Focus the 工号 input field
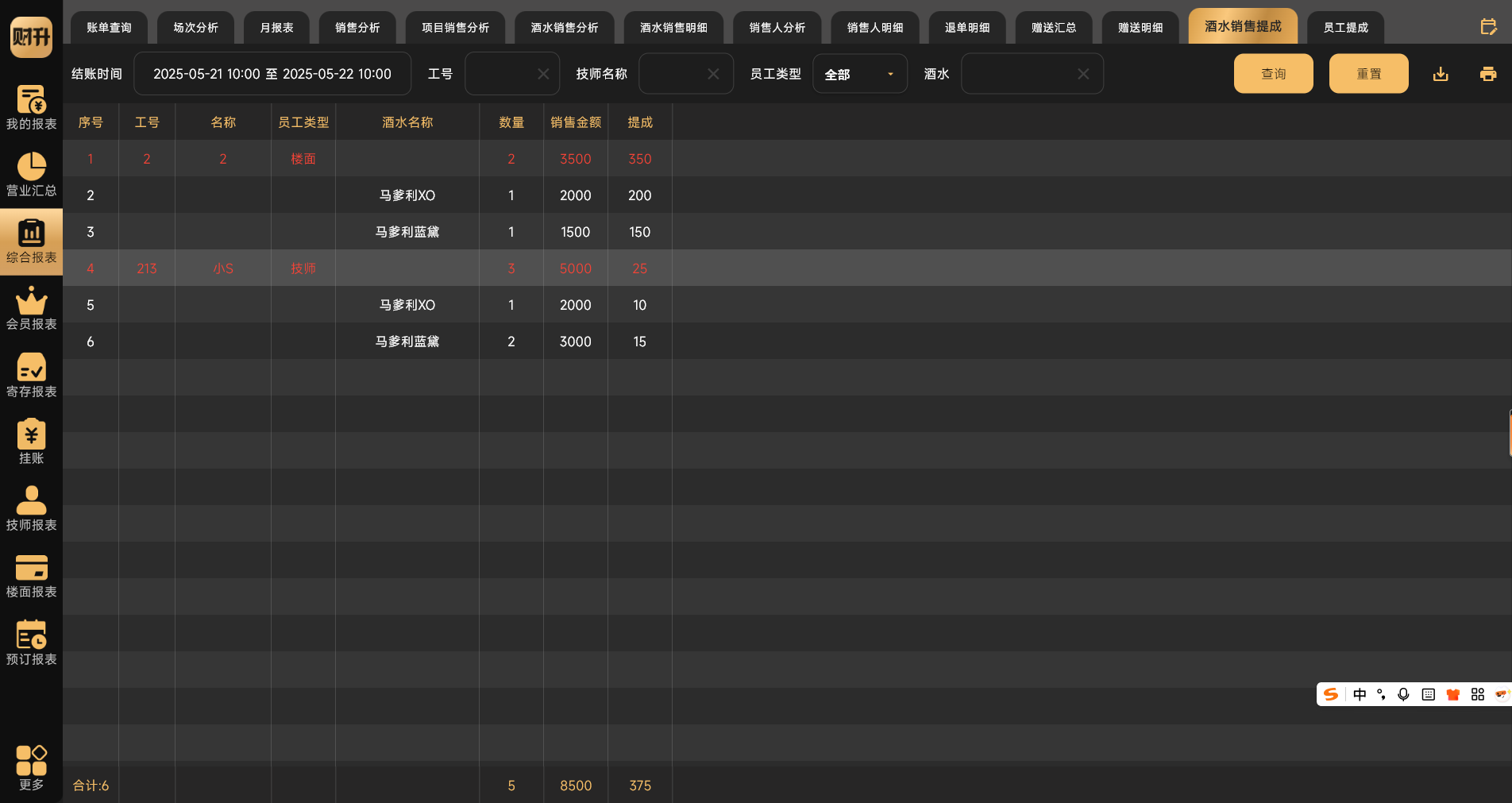The image size is (1512, 803). 512,74
